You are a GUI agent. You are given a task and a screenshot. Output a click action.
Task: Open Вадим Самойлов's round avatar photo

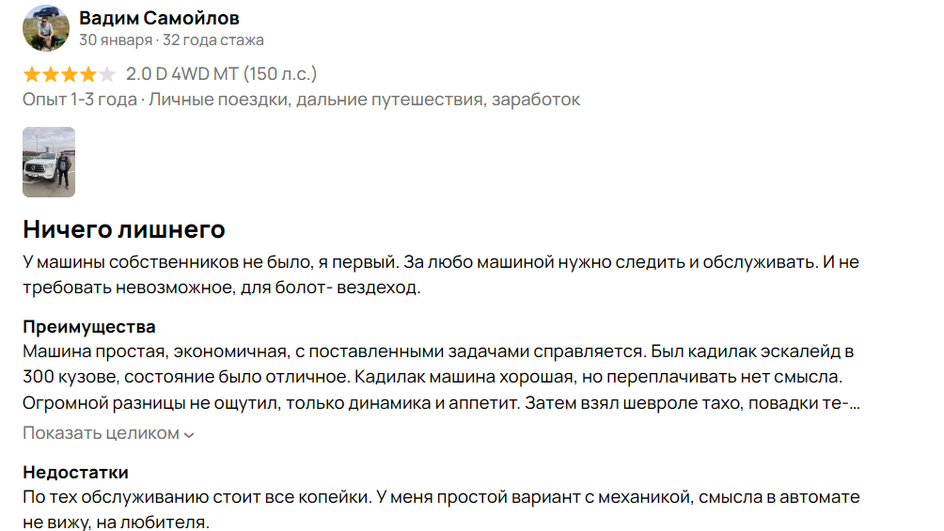pos(46,28)
